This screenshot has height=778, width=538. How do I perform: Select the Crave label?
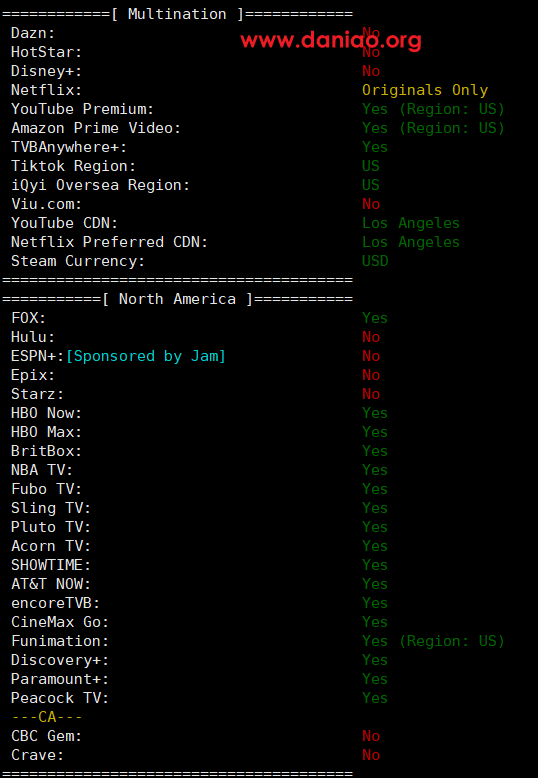(38, 755)
